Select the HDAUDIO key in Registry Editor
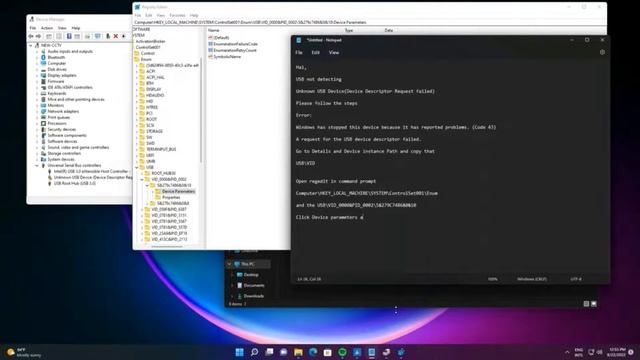This screenshot has height=360, width=640. [155, 95]
